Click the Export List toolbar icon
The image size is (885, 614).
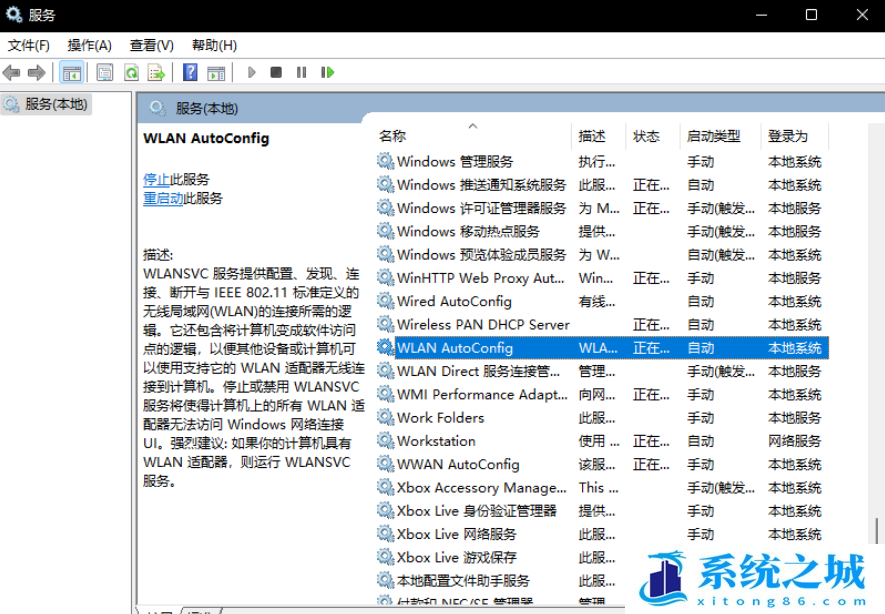click(156, 73)
